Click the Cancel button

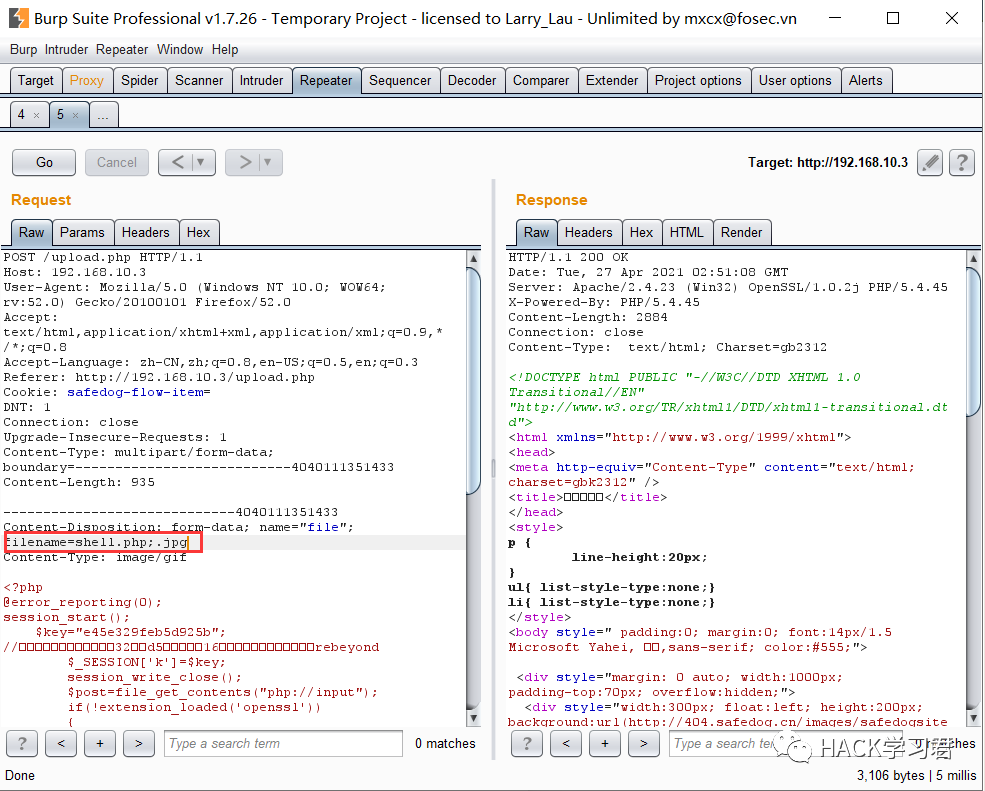[117, 163]
